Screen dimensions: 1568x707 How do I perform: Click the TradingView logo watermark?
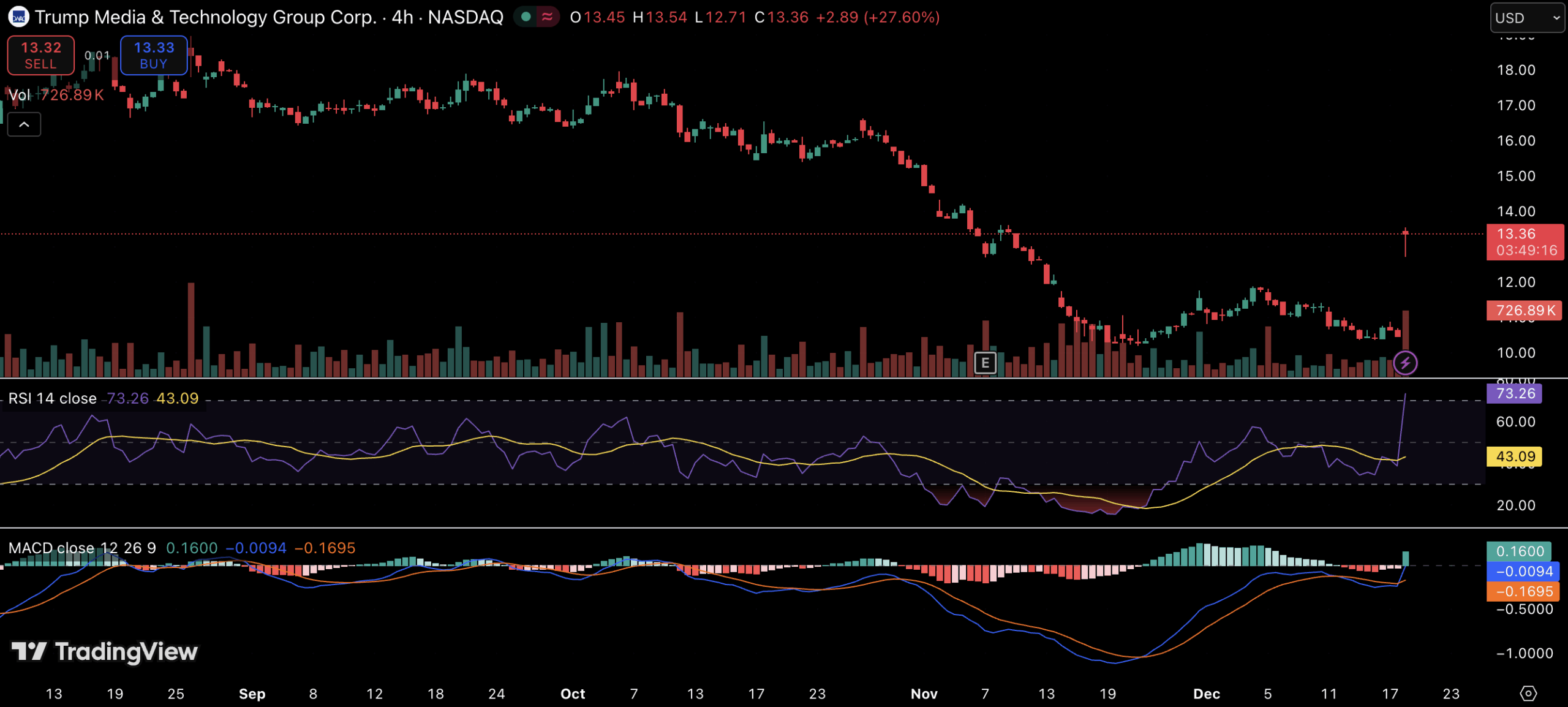pos(104,651)
